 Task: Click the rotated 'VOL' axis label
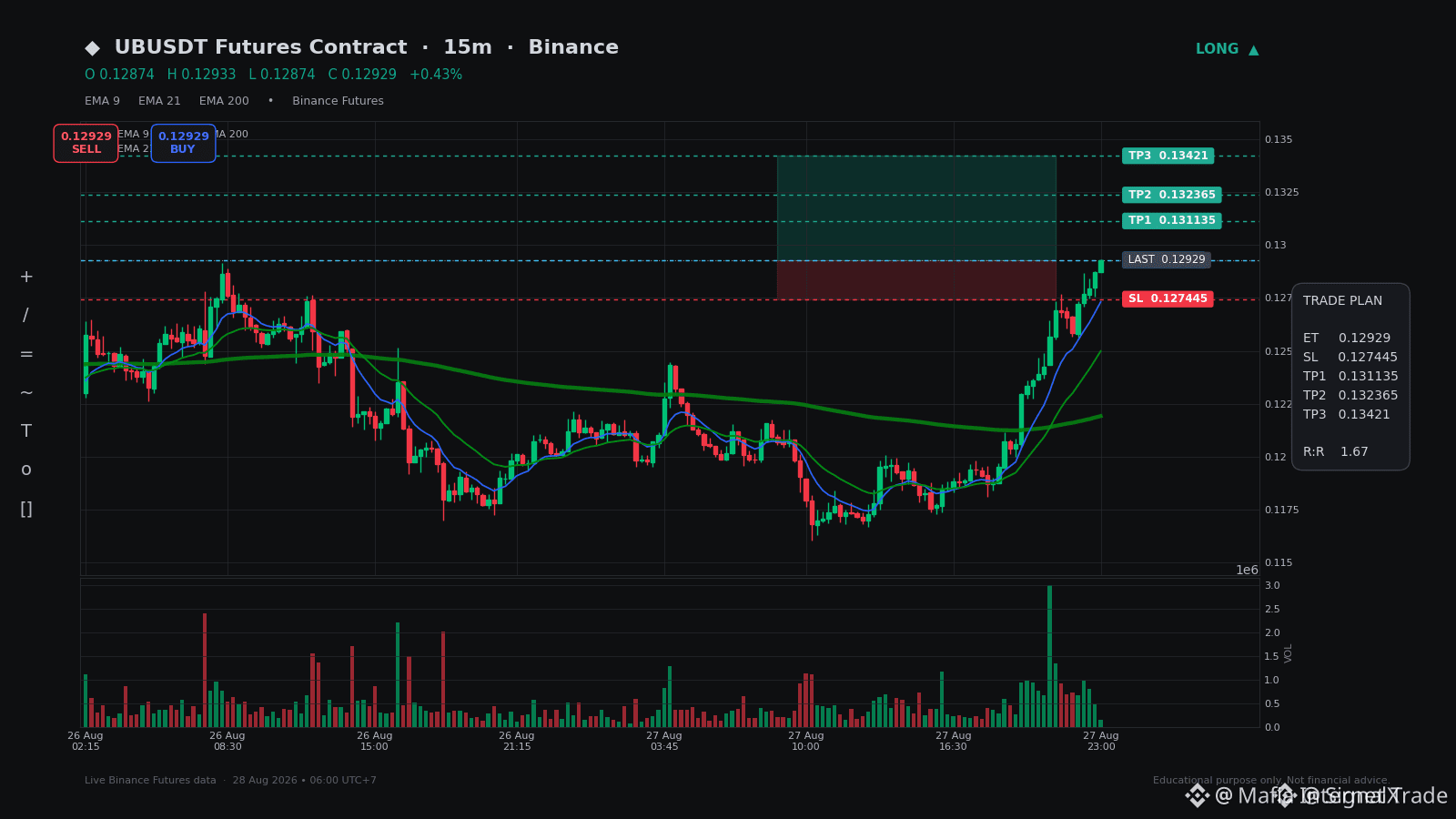1289,652
